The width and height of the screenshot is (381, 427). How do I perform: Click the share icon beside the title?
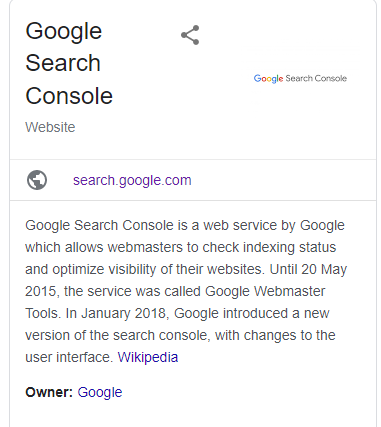pos(190,35)
